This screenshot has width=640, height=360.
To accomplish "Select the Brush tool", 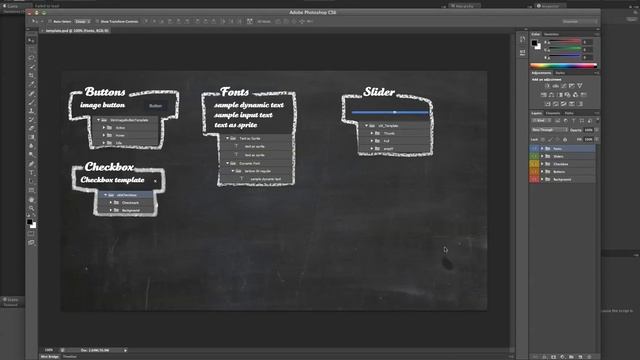I will coord(31,102).
